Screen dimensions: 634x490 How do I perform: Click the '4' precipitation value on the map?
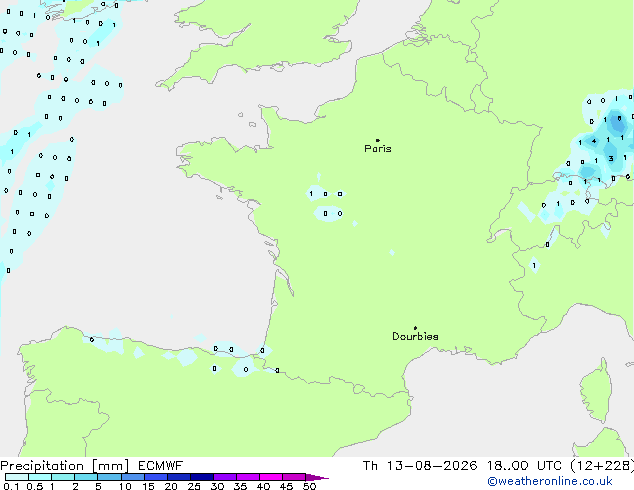(594, 141)
